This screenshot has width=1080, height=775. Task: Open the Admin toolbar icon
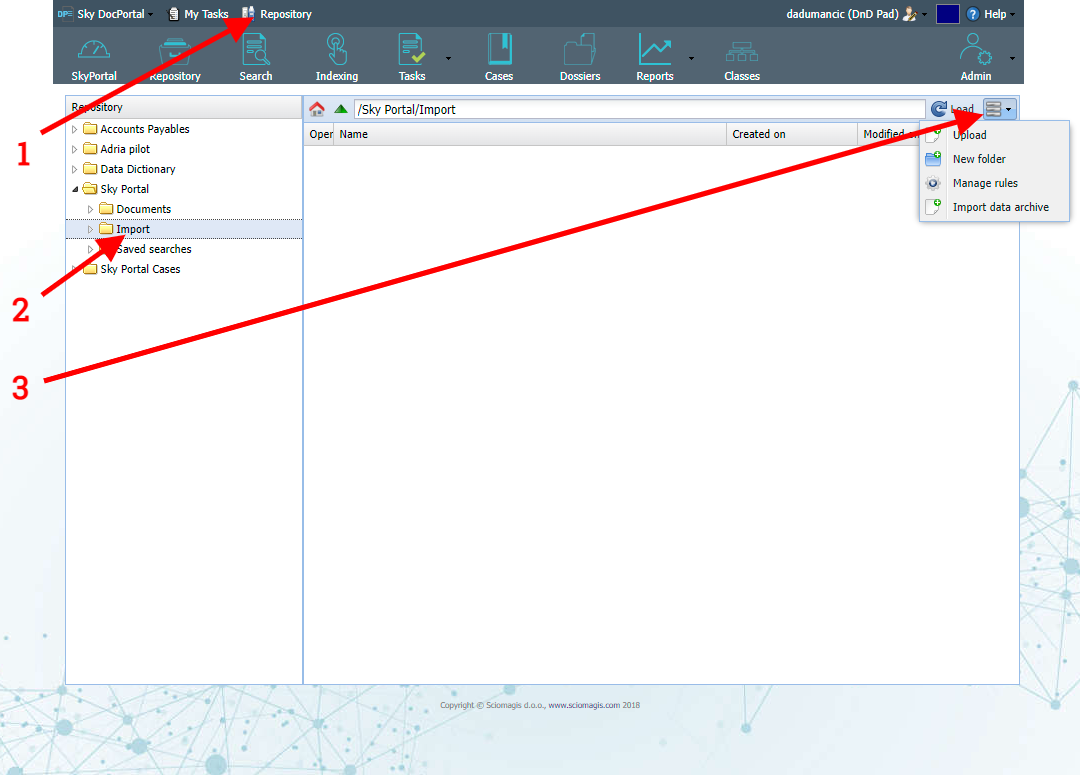(x=975, y=50)
